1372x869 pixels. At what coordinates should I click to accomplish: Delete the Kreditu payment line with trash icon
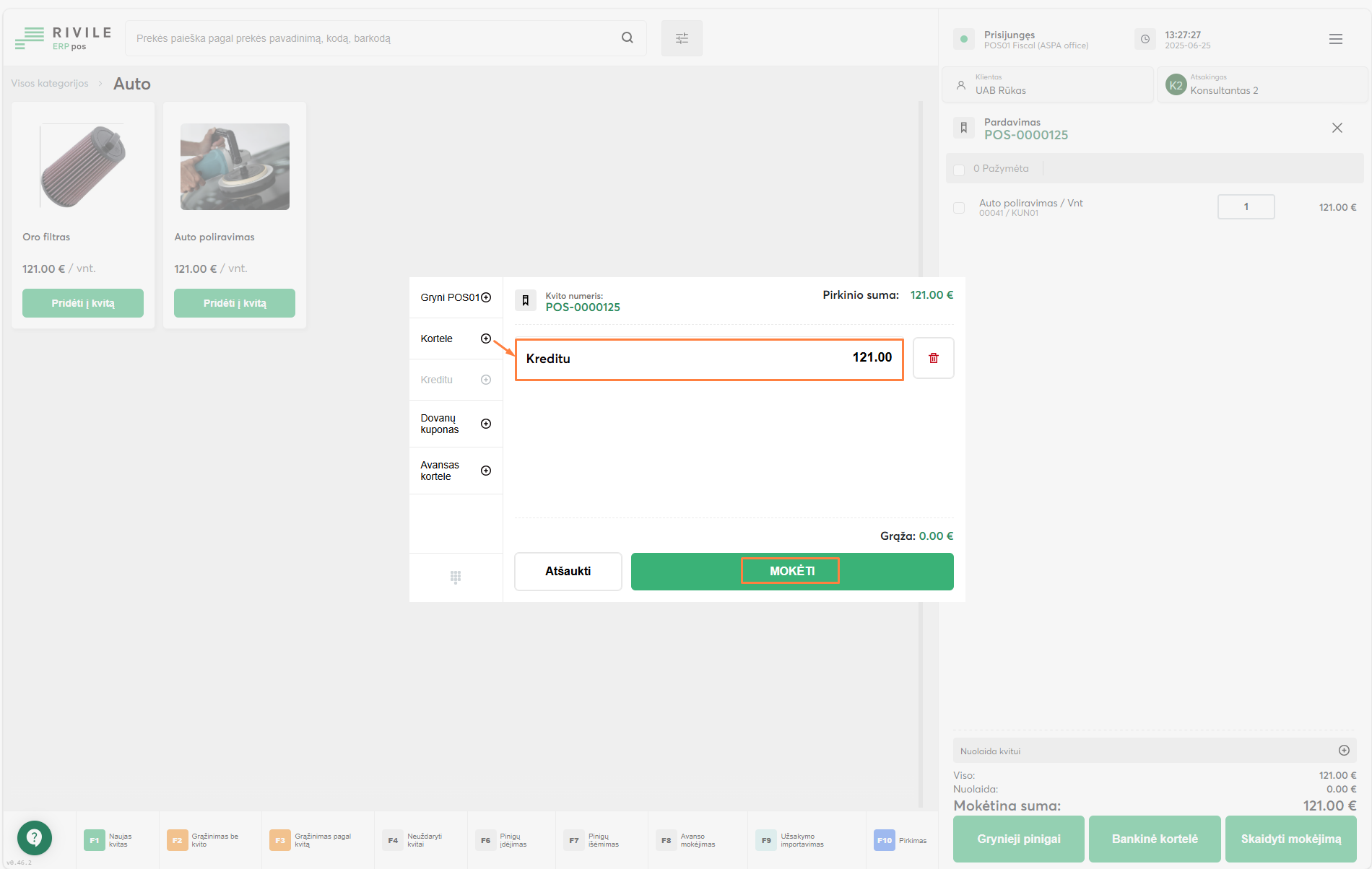tap(933, 358)
